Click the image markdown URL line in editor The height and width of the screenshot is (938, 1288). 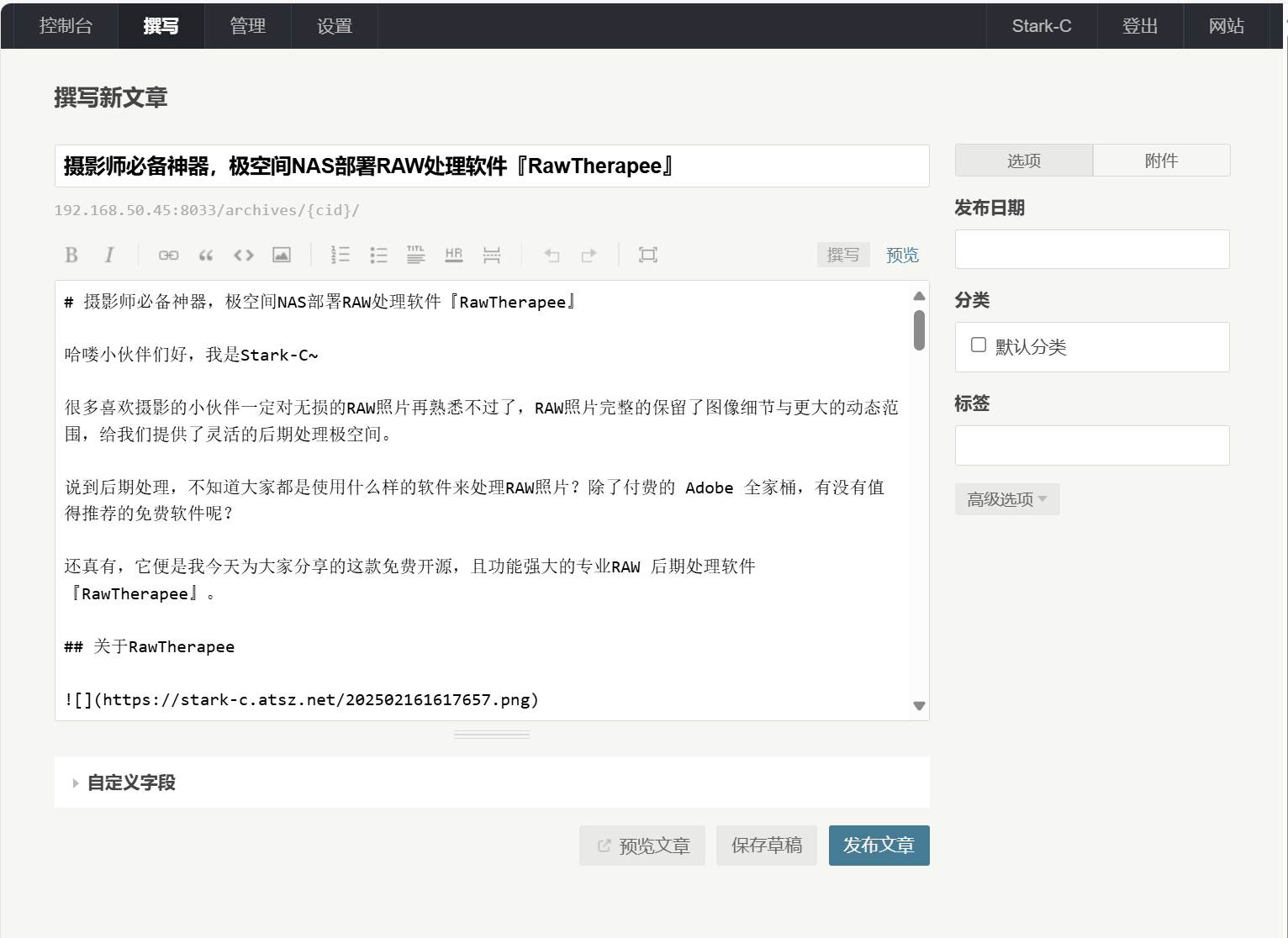pyautogui.click(x=301, y=699)
